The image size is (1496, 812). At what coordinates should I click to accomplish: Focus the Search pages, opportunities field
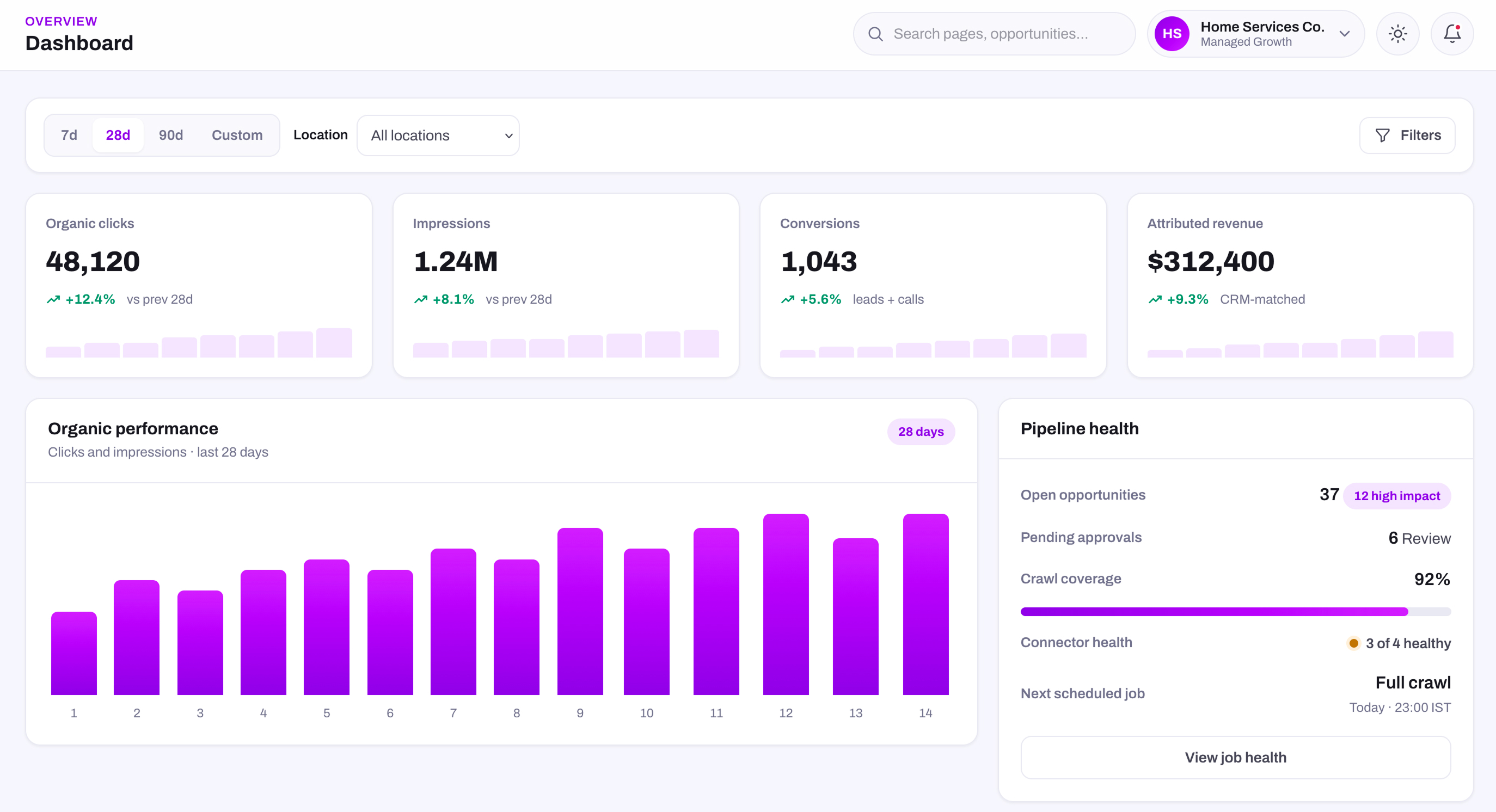[x=994, y=34]
